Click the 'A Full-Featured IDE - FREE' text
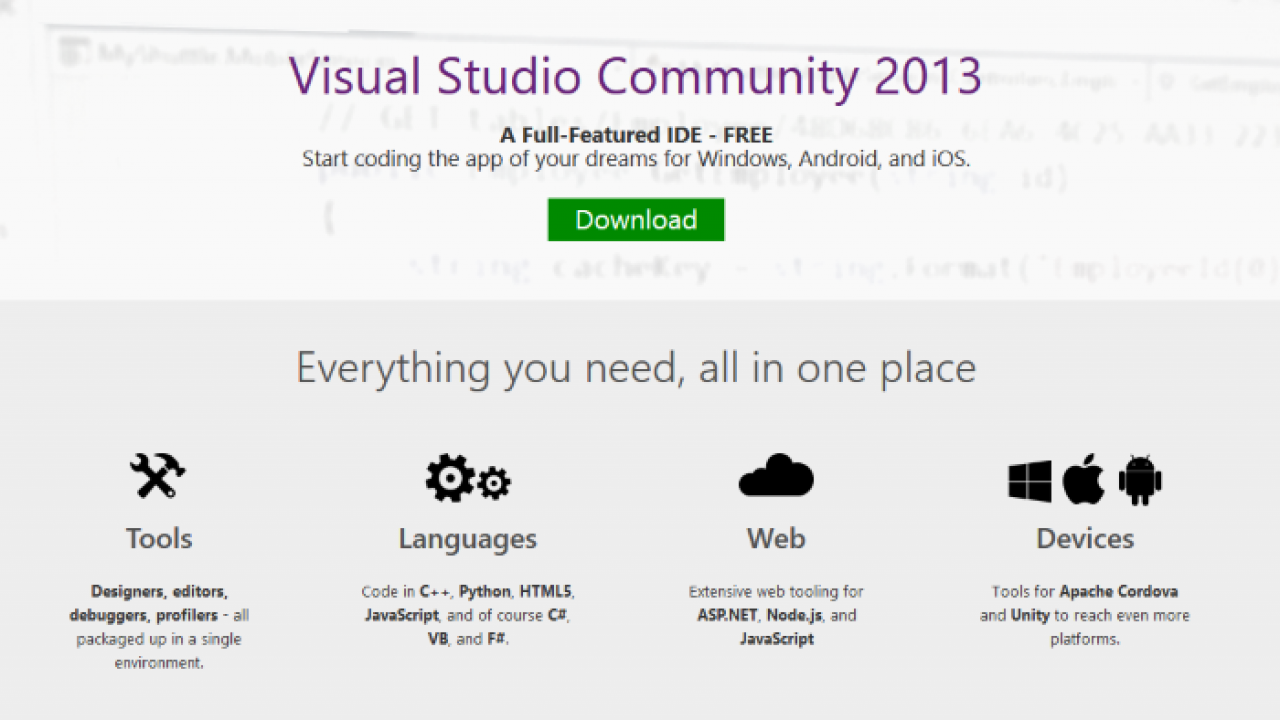Viewport: 1280px width, 720px height. [636, 135]
